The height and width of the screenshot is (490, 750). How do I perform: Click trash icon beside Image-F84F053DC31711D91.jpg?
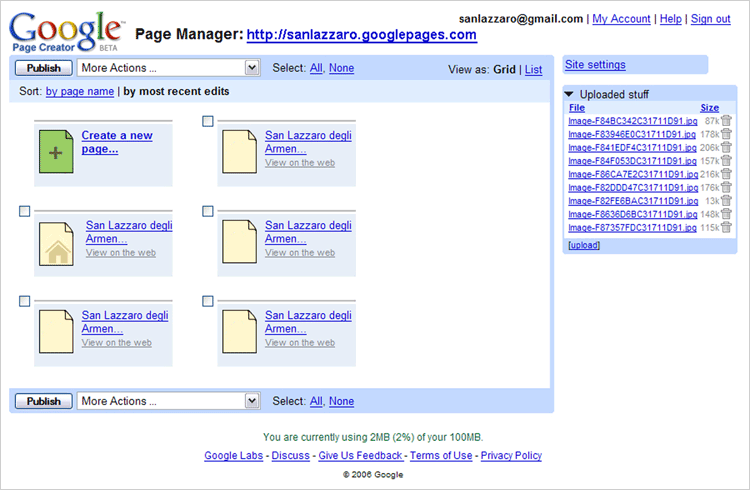726,161
